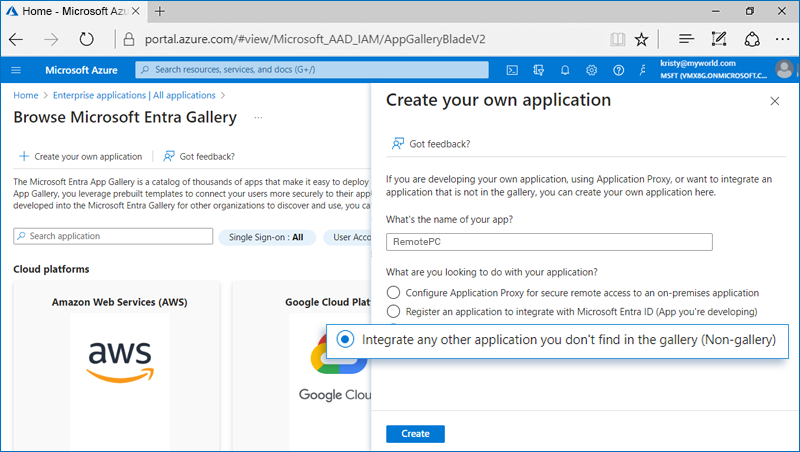Open the Enterprise applications breadcrumb
The height and width of the screenshot is (452, 800).
pos(134,95)
